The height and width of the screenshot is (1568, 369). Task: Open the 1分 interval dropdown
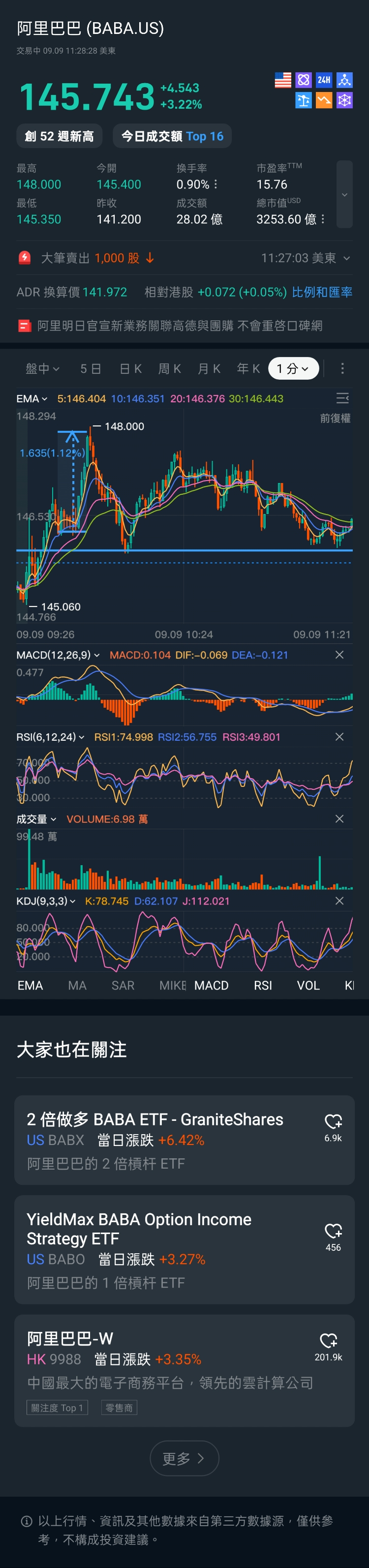pyautogui.click(x=293, y=368)
